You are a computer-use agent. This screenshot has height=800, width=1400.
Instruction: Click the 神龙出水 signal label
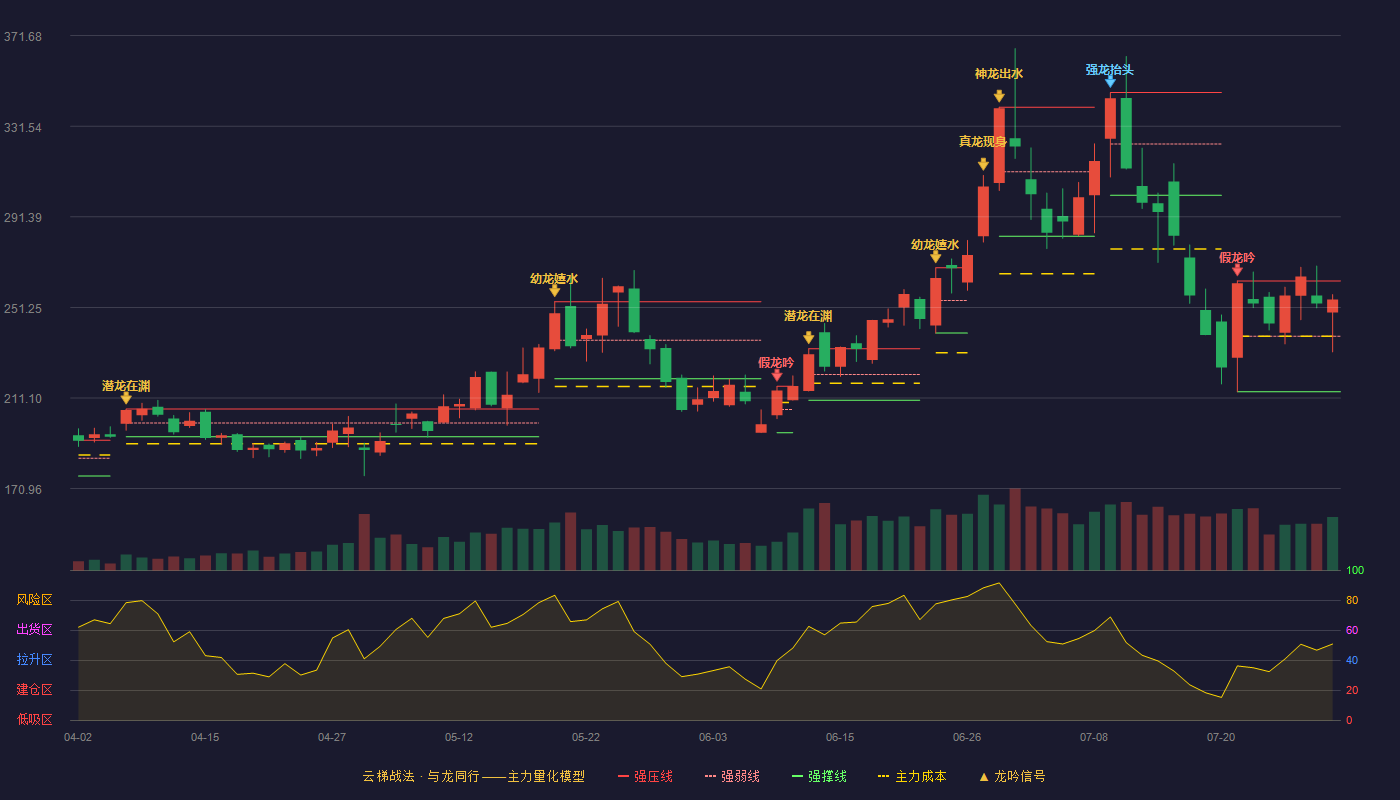pos(999,74)
